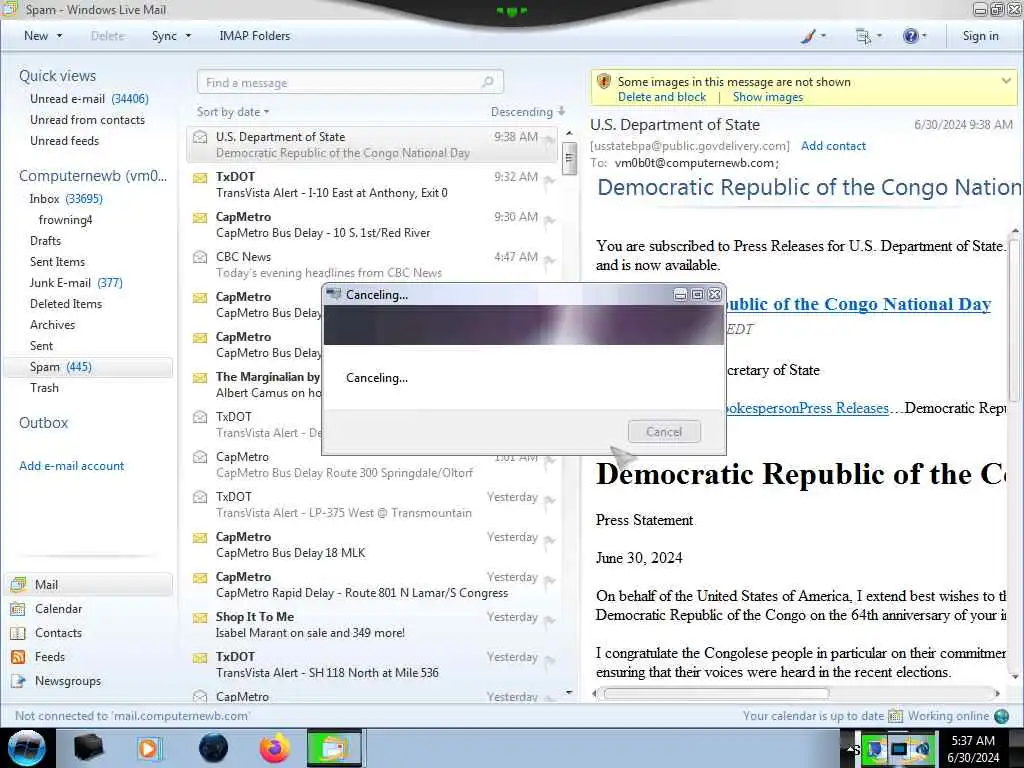The image size is (1024, 768).
Task: Click the Feeds RSS icon
Action: (x=18, y=656)
